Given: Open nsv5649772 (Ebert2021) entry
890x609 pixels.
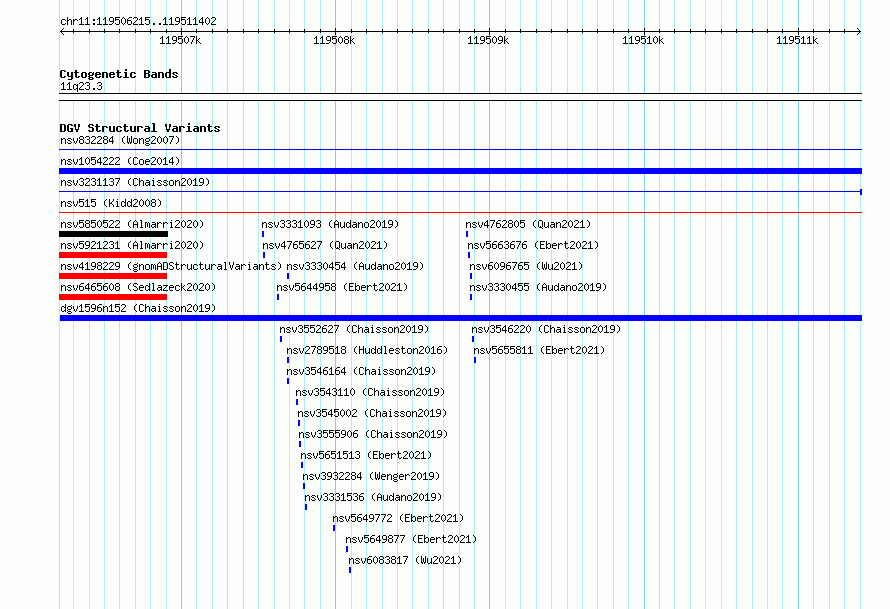Looking at the screenshot, I should click(x=398, y=518).
